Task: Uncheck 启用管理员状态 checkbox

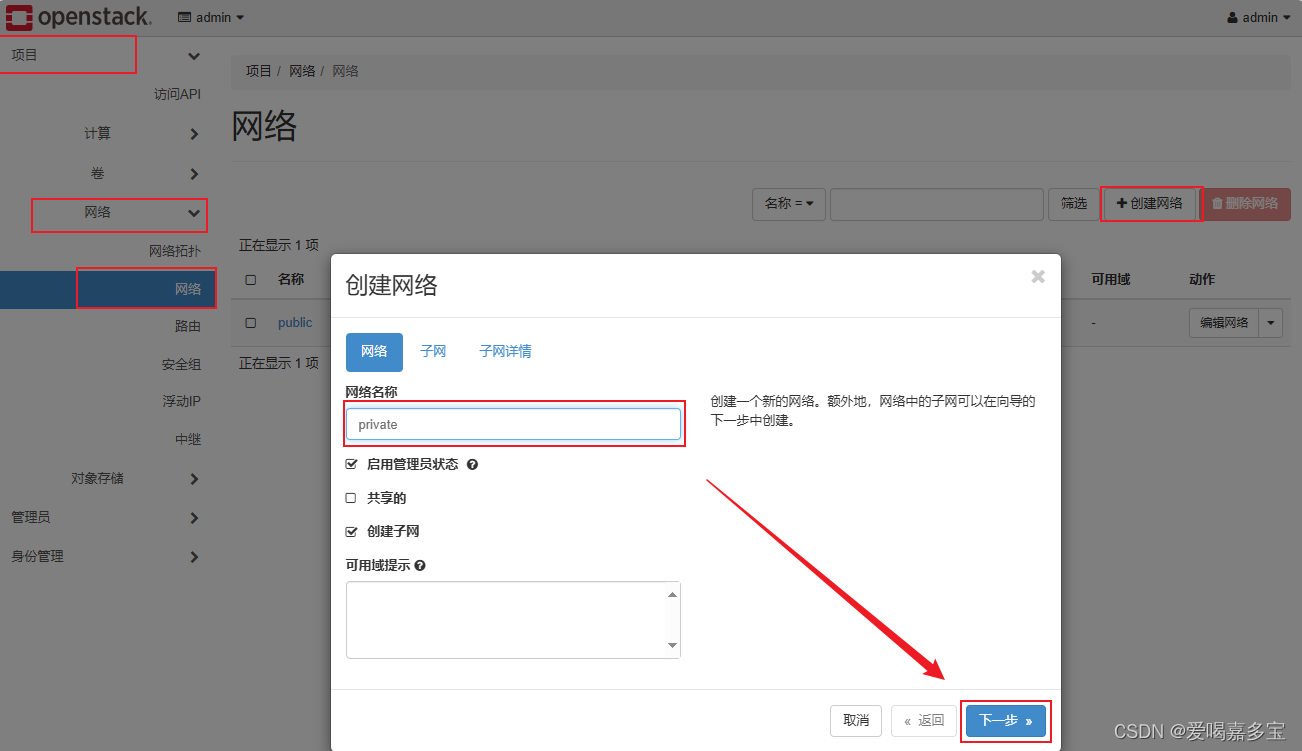Action: tap(351, 465)
